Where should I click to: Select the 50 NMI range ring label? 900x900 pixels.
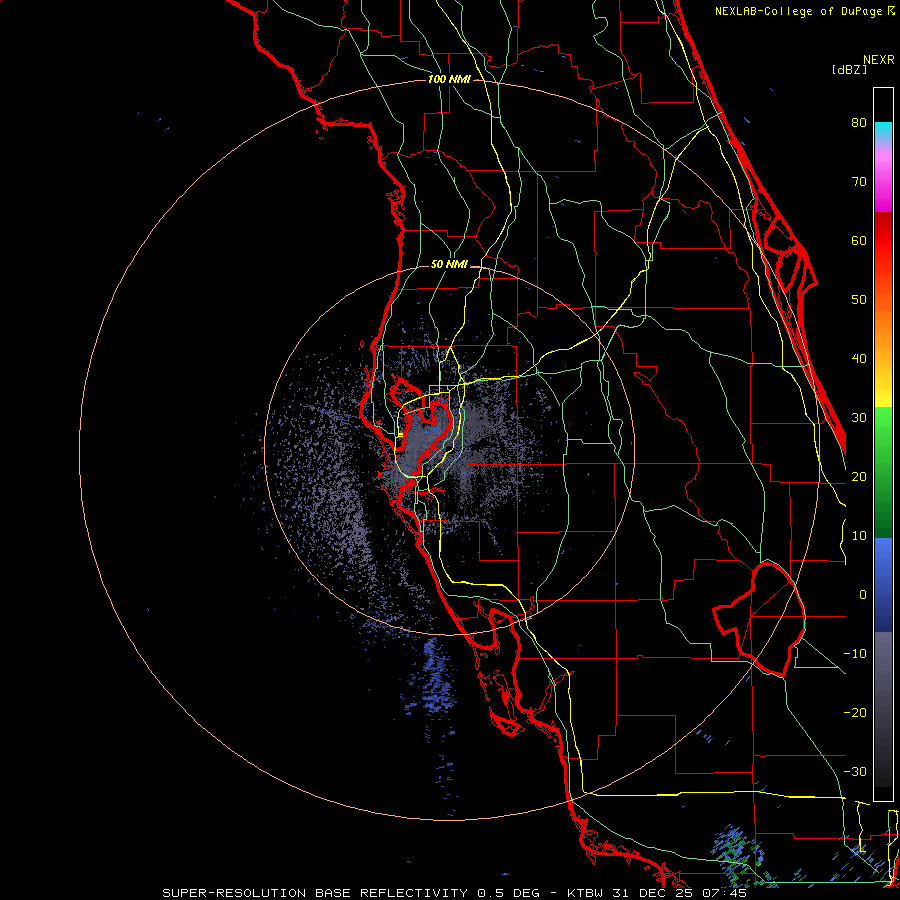click(x=449, y=265)
